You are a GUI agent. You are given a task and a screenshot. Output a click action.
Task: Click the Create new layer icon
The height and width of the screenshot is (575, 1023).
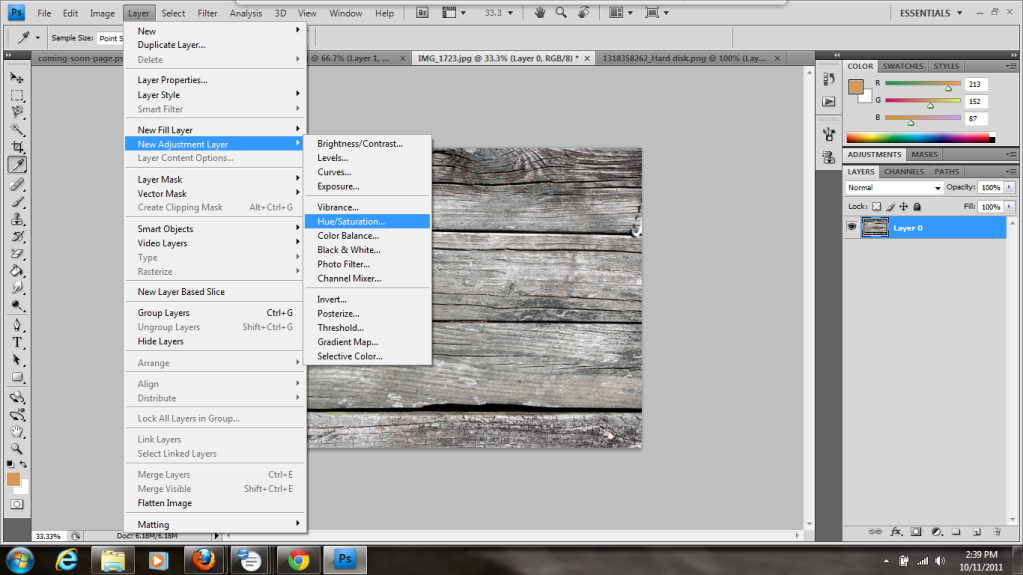(977, 532)
